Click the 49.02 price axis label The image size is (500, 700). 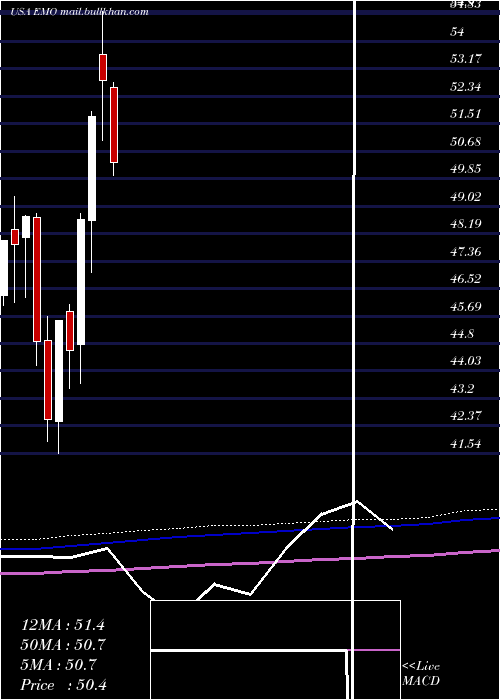(466, 196)
